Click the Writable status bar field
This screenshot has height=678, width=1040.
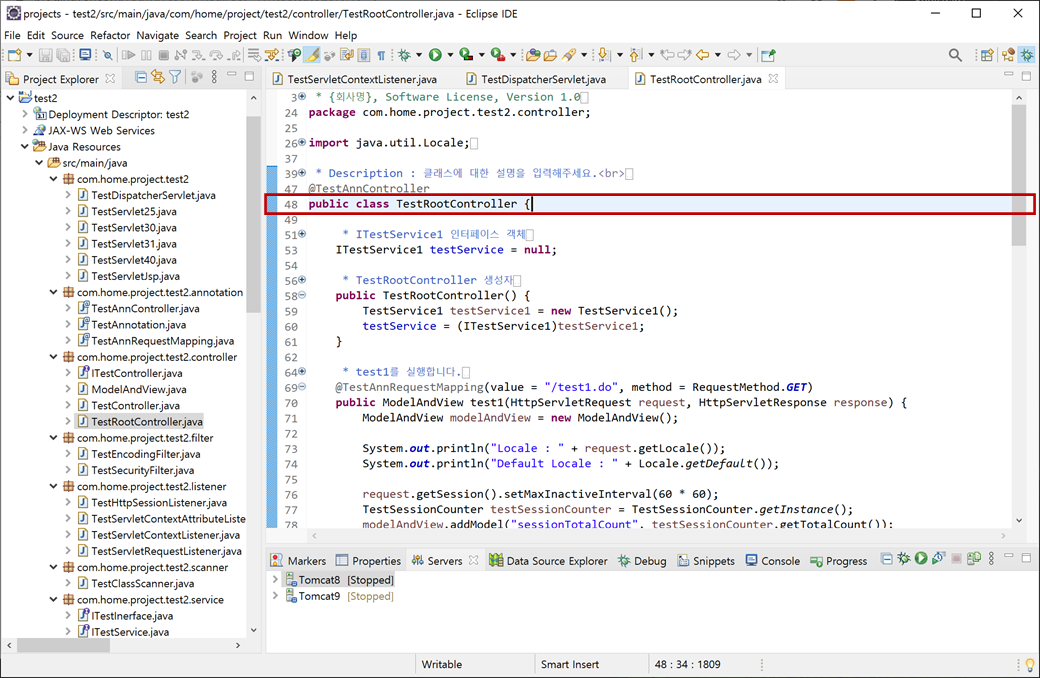(442, 664)
